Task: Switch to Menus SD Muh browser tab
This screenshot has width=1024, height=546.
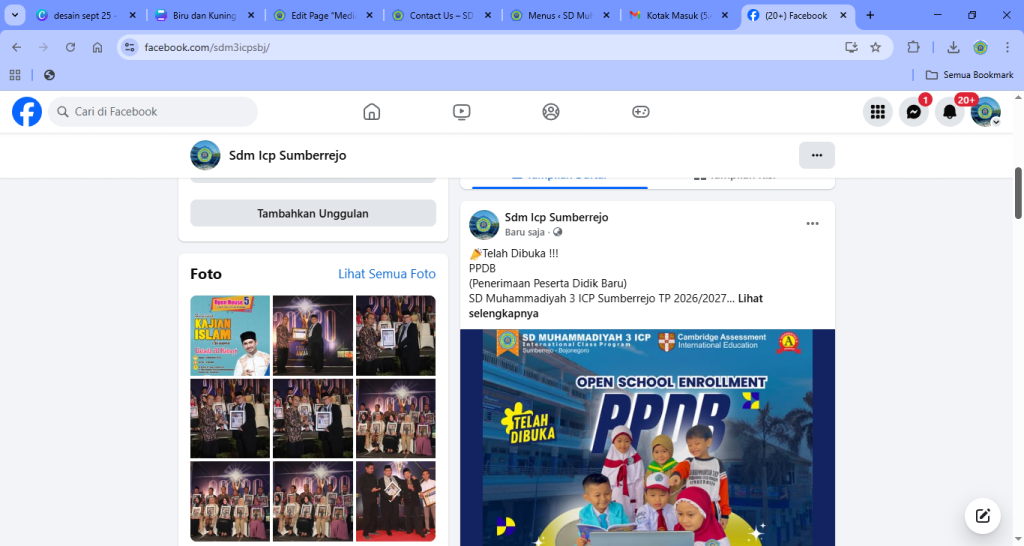Action: pyautogui.click(x=560, y=16)
